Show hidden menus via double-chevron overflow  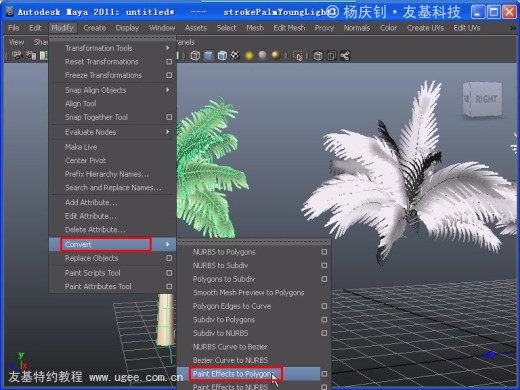coord(513,28)
